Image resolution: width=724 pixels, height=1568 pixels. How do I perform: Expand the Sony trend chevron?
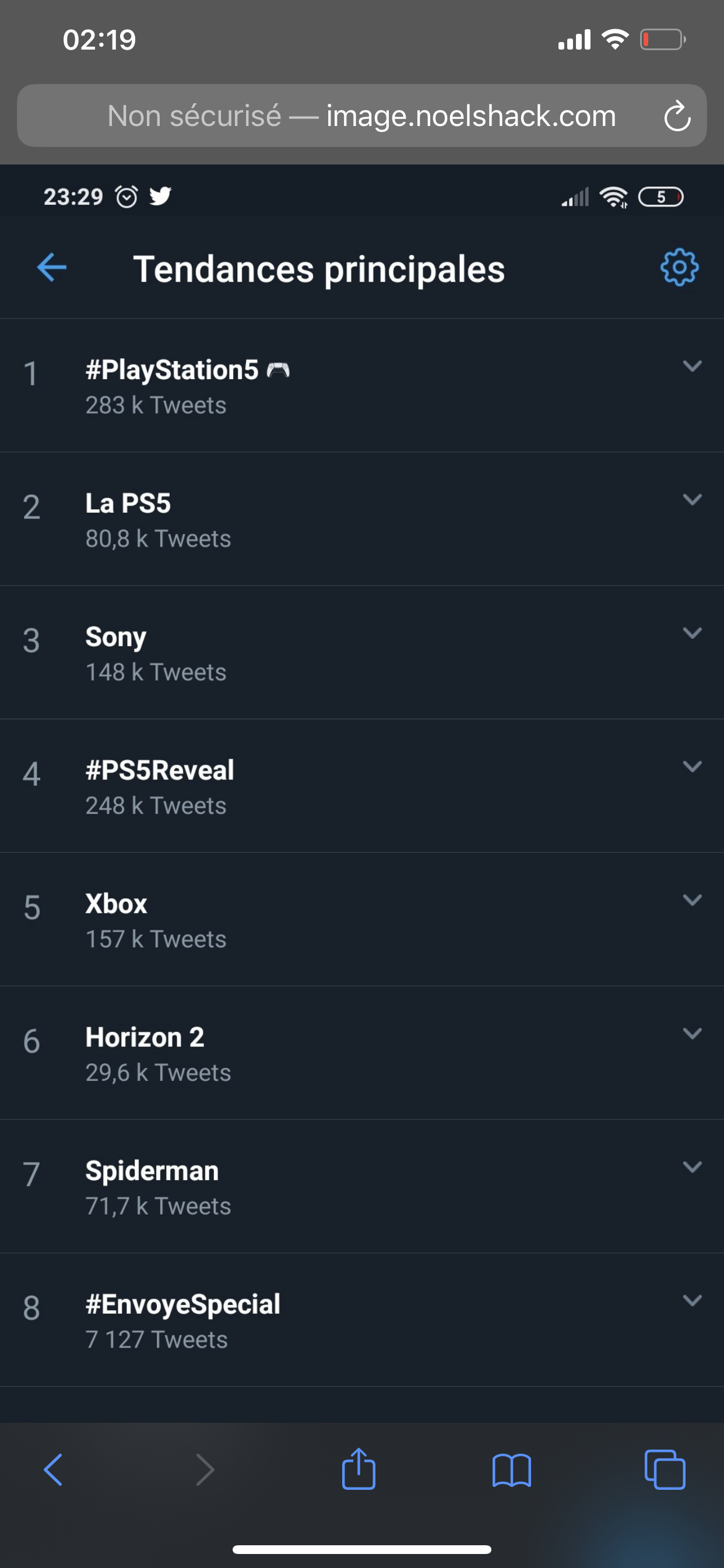(693, 633)
